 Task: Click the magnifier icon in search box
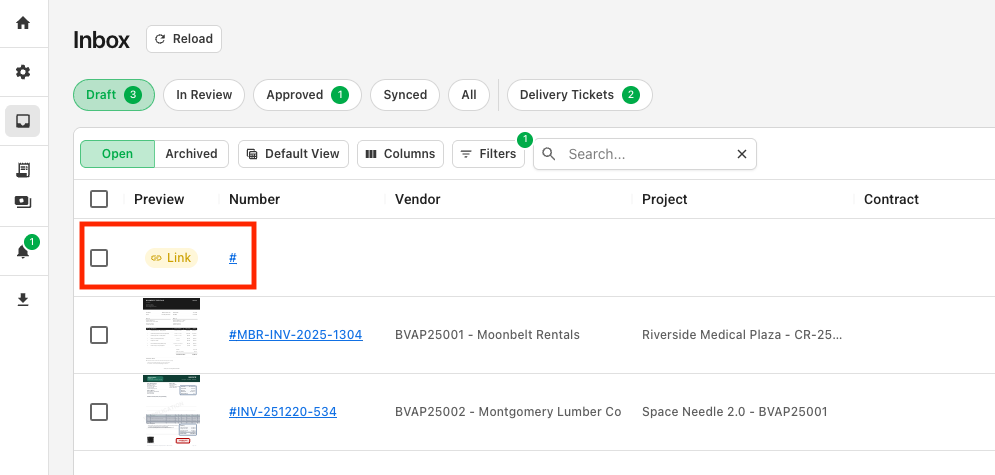coord(549,154)
